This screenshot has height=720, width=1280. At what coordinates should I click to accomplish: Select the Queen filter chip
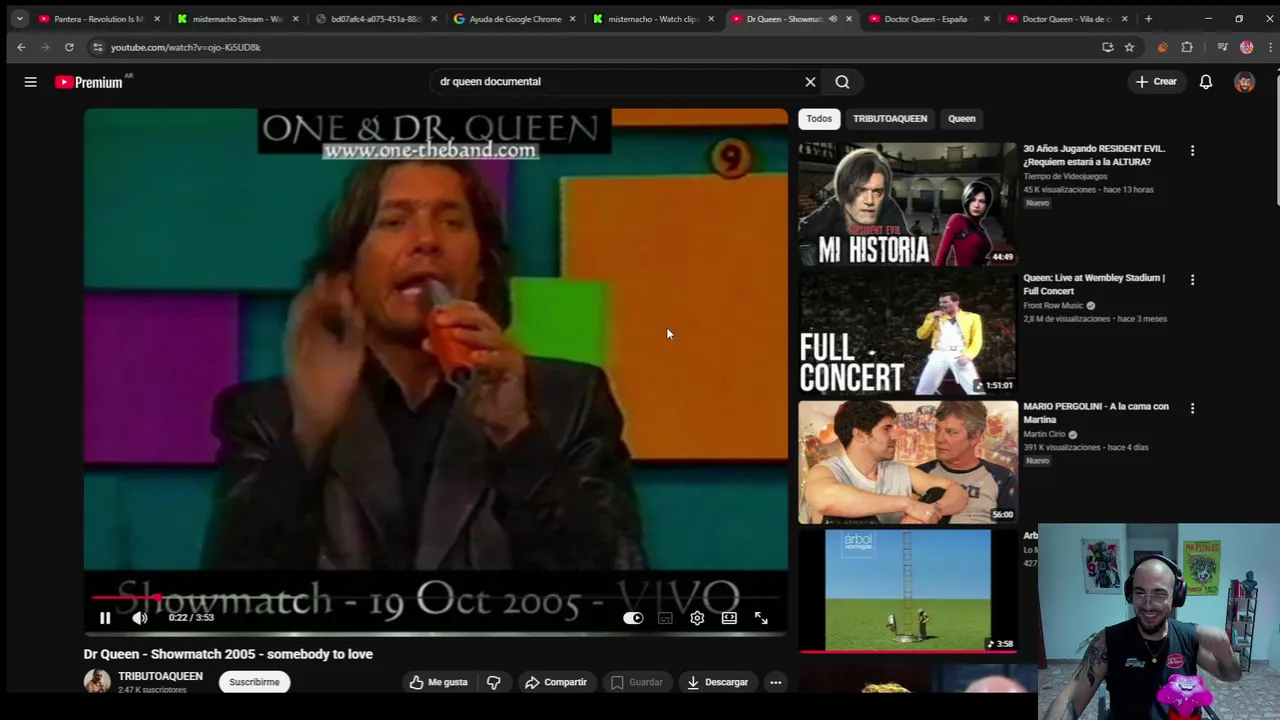pyautogui.click(x=961, y=119)
